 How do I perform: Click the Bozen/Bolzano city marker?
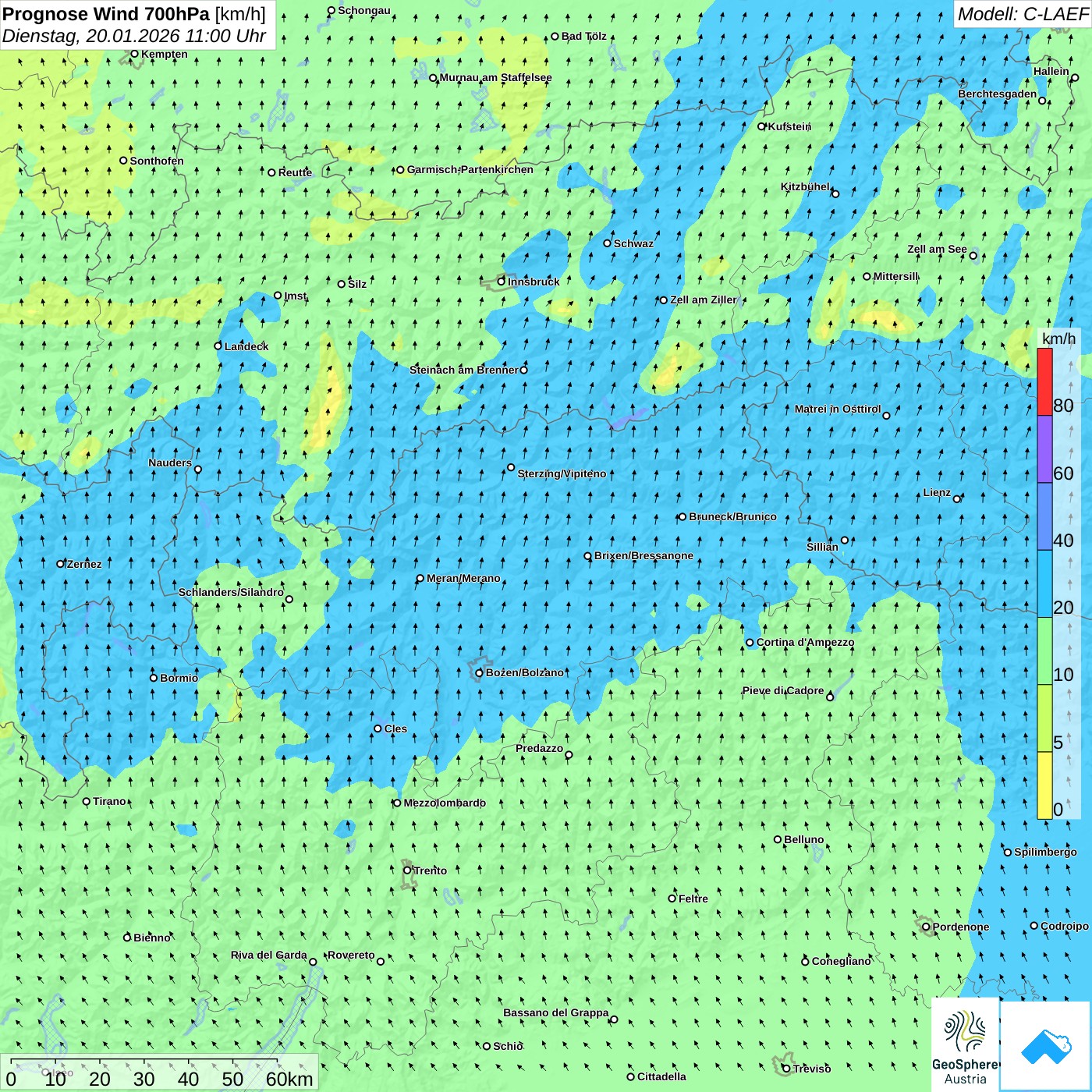point(479,673)
